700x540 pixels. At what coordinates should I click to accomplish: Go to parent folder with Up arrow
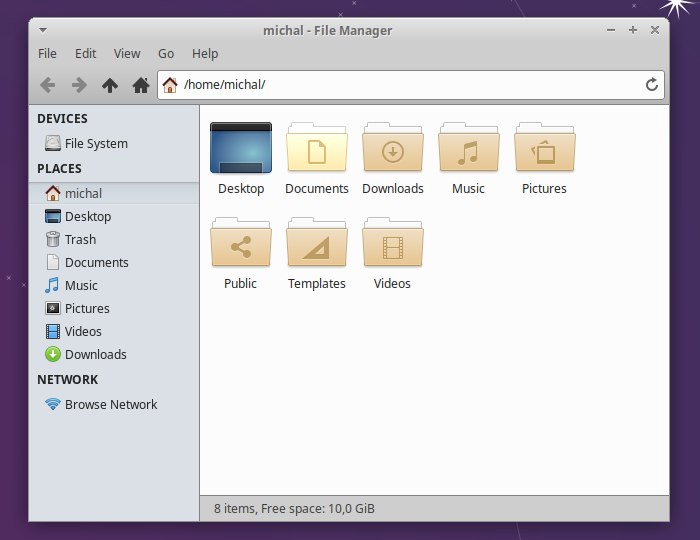(x=110, y=85)
